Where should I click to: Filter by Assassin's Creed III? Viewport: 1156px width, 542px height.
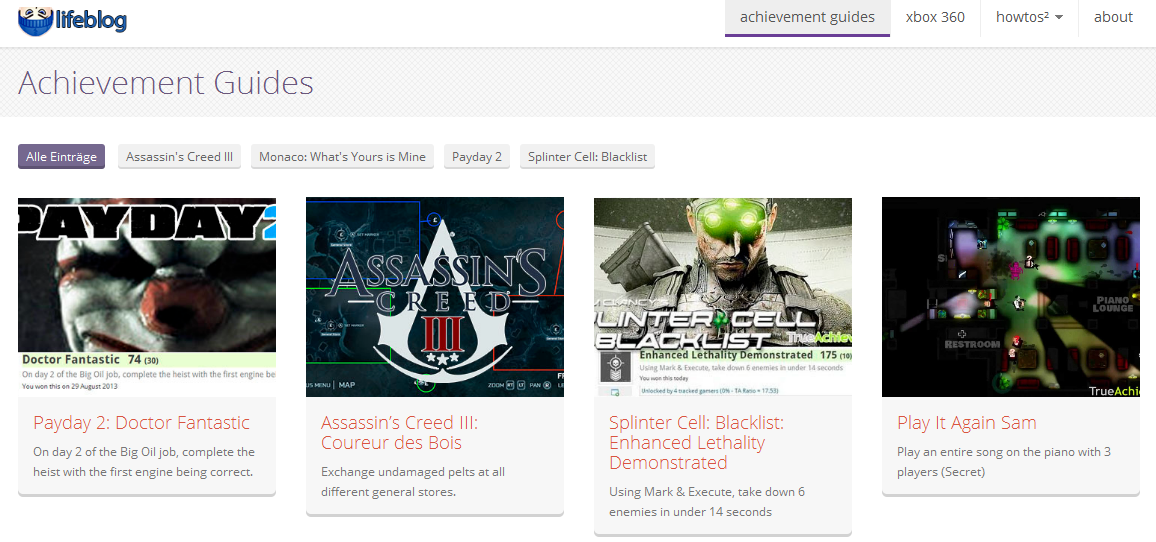[x=179, y=157]
